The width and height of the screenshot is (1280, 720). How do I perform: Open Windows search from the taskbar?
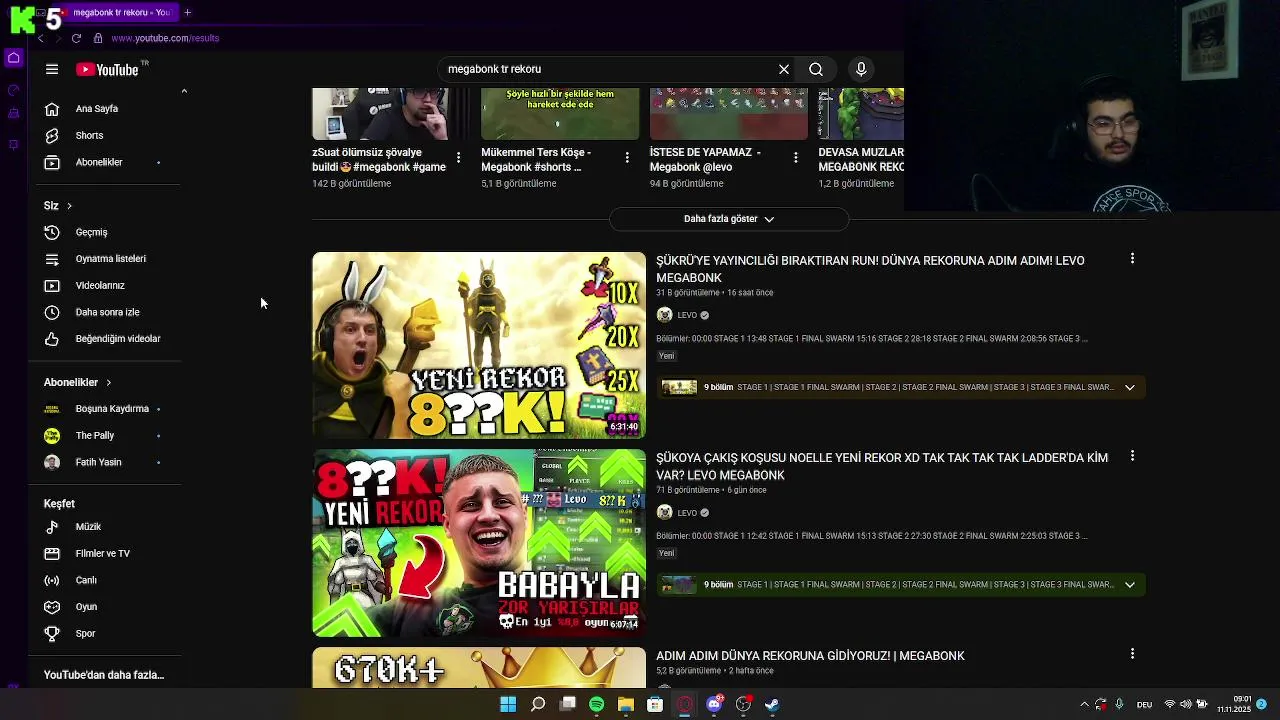(x=538, y=704)
